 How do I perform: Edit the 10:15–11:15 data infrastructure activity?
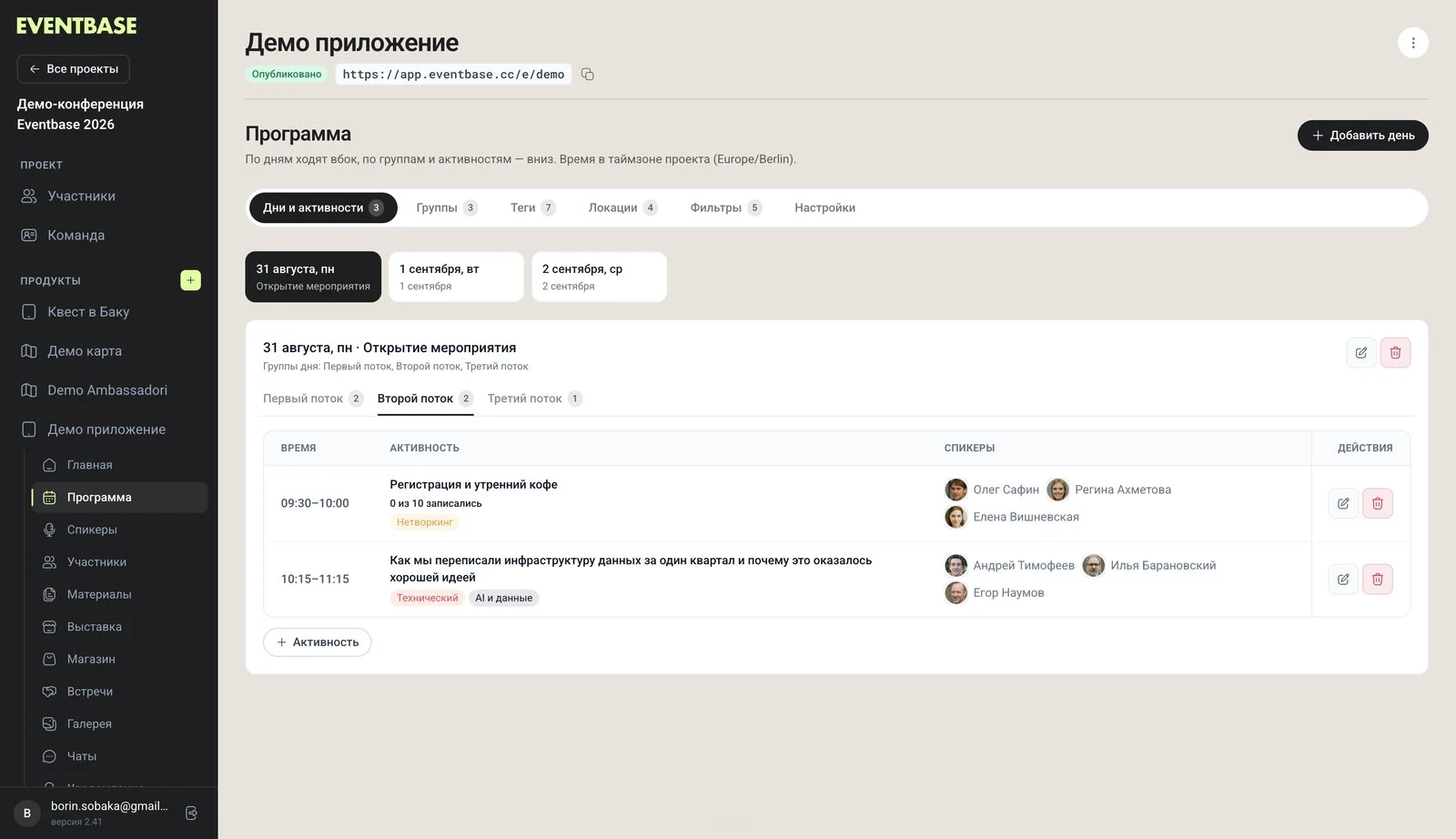(1343, 579)
